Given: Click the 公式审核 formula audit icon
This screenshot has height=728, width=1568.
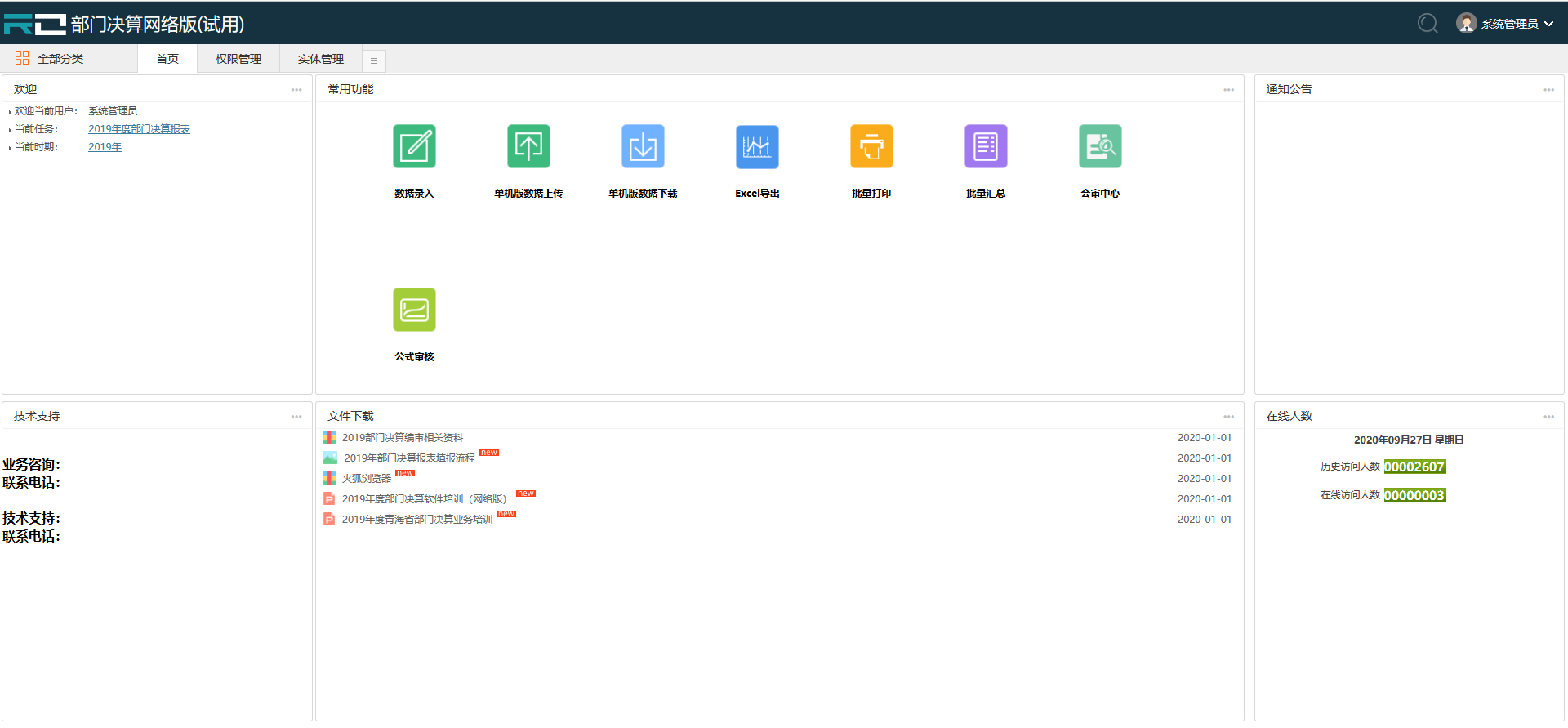Looking at the screenshot, I should [x=414, y=310].
